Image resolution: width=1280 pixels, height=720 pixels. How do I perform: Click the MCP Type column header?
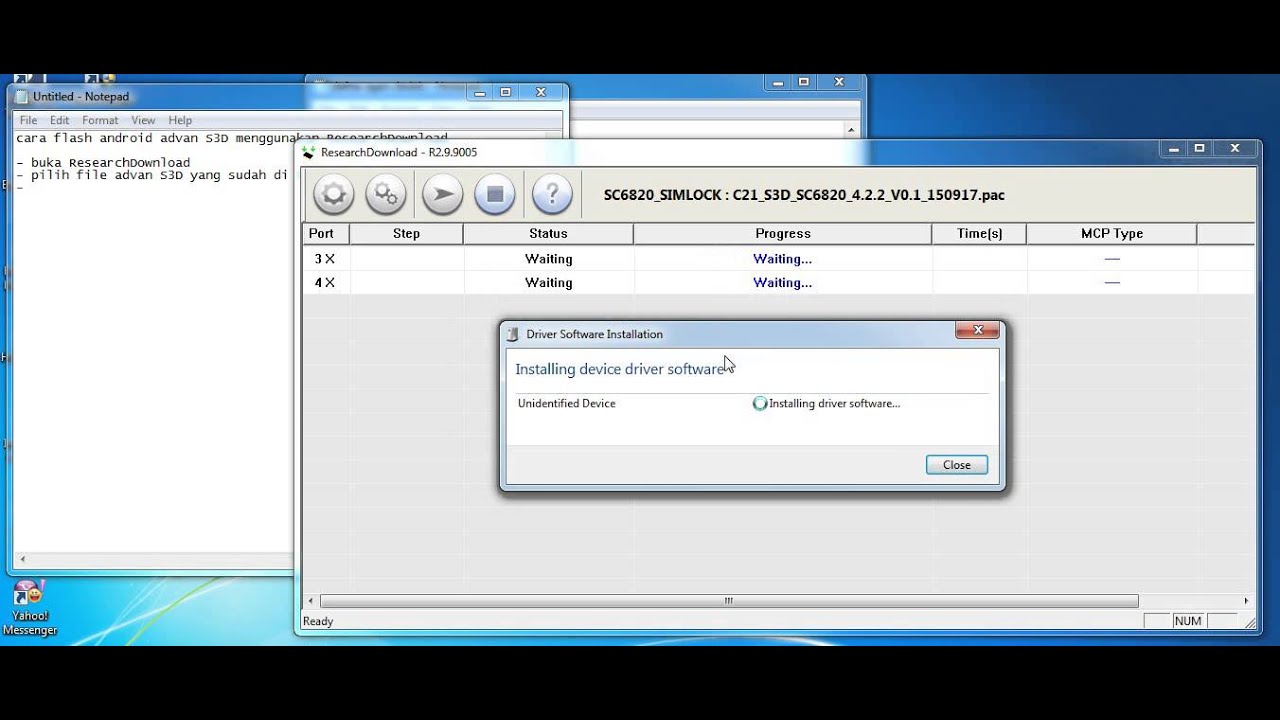pyautogui.click(x=1112, y=233)
